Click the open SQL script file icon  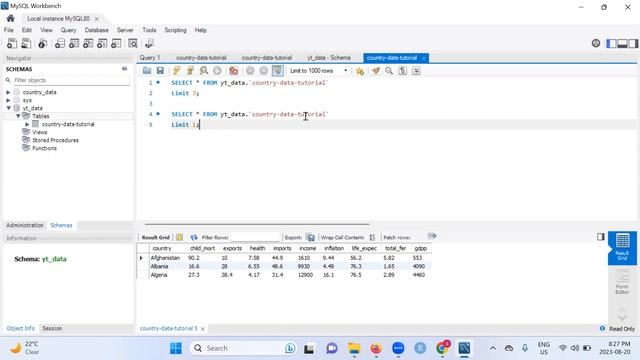26,43
